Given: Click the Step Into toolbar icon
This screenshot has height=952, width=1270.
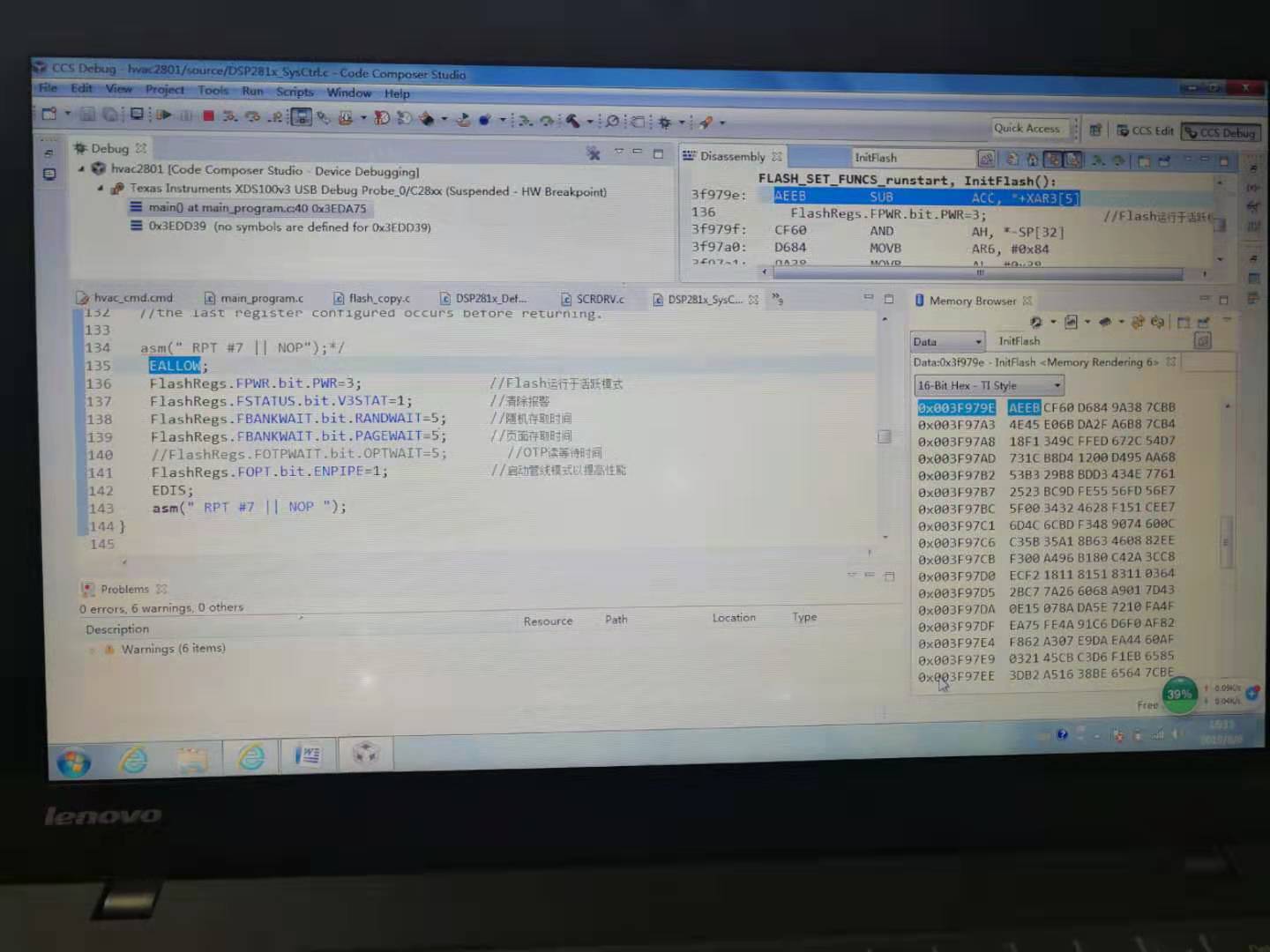Looking at the screenshot, I should click(230, 116).
